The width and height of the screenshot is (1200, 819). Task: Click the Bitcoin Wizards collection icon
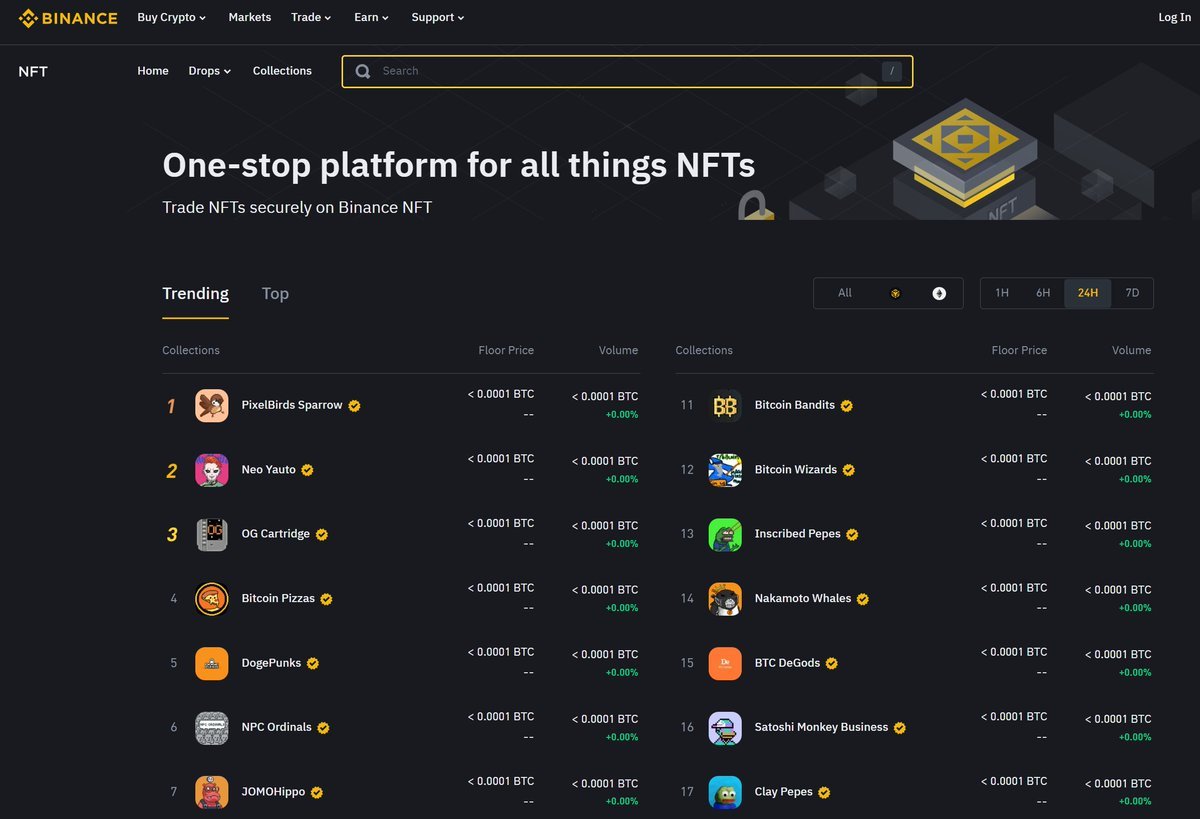coord(725,470)
